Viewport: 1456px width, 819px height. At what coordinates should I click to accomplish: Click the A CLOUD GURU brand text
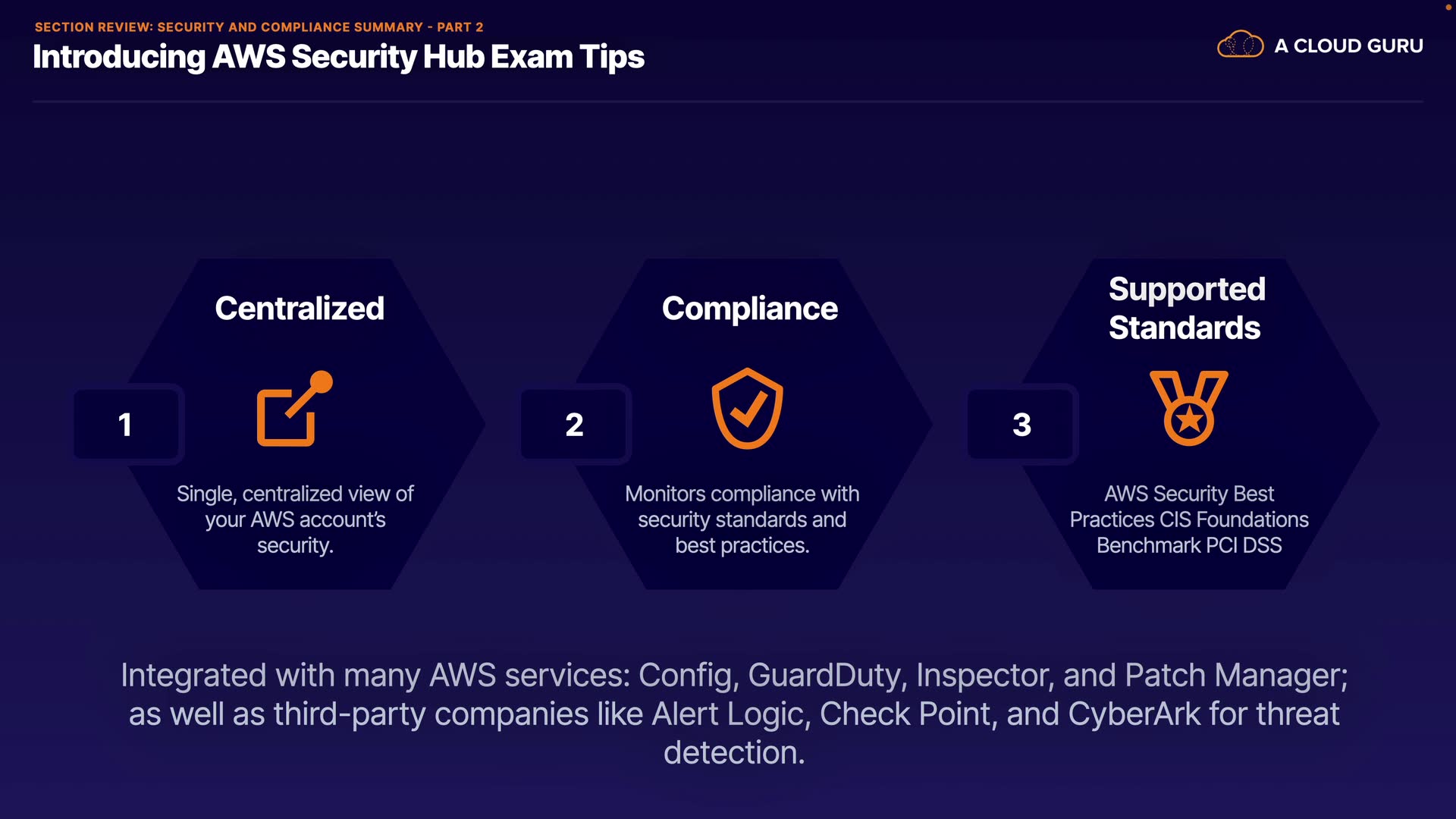pyautogui.click(x=1348, y=46)
